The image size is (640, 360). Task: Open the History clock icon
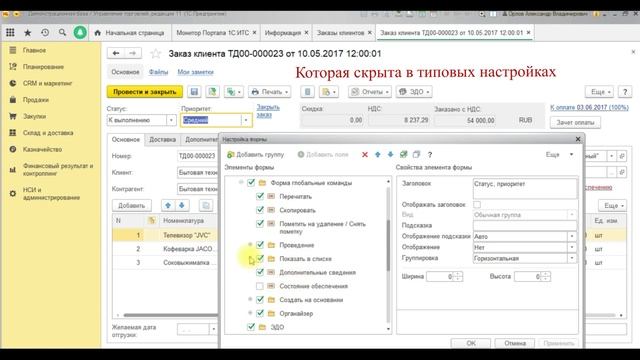pyautogui.click(x=45, y=33)
